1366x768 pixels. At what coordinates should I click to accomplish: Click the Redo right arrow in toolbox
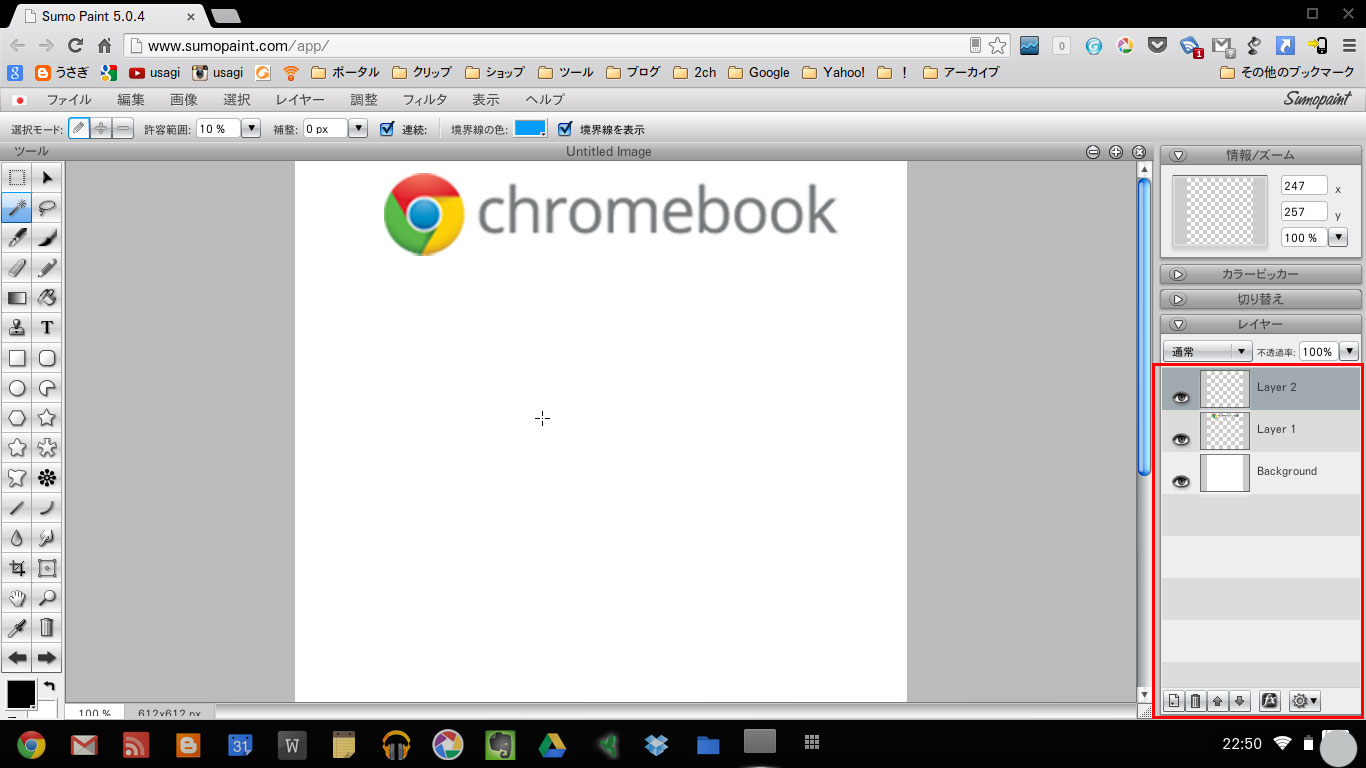click(x=47, y=658)
